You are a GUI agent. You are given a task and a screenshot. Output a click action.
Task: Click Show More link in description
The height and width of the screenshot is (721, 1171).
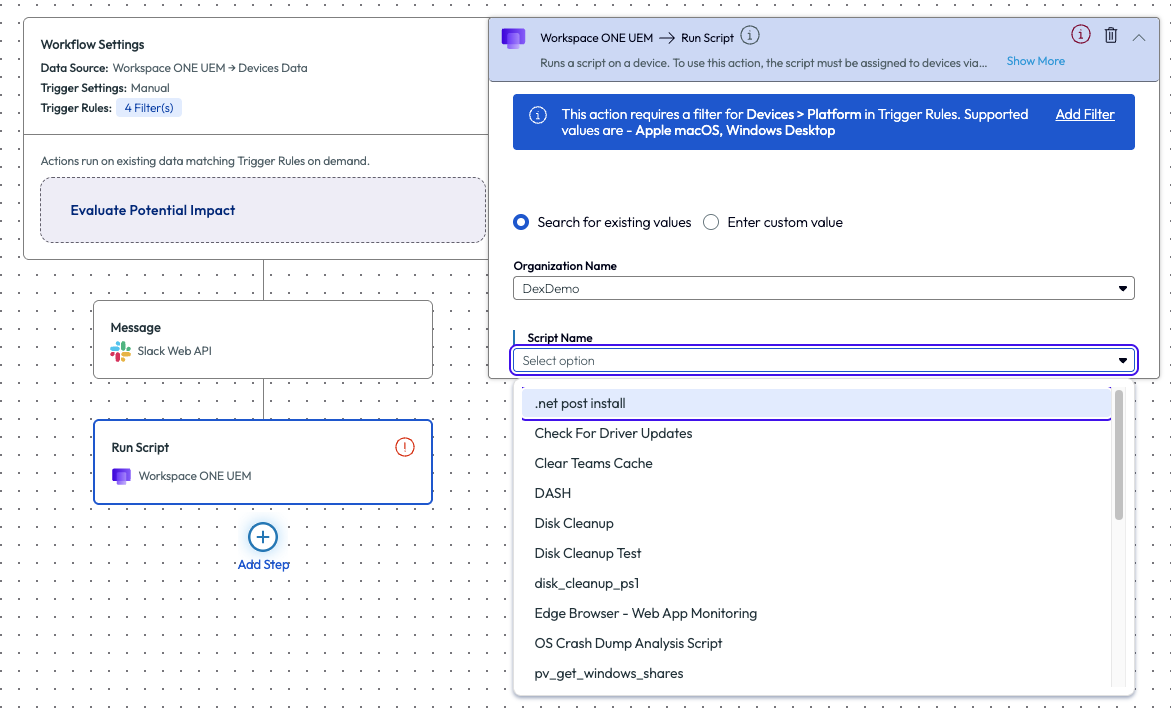[x=1035, y=61]
